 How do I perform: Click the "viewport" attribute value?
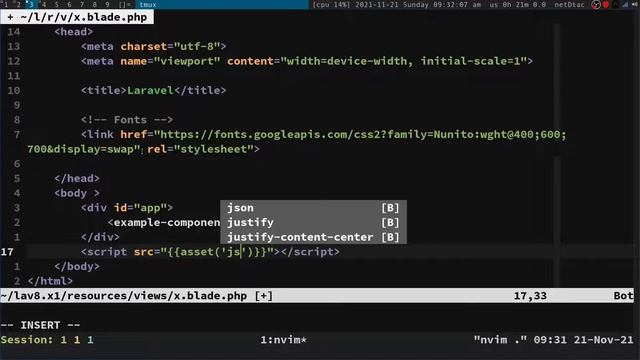pyautogui.click(x=187, y=61)
